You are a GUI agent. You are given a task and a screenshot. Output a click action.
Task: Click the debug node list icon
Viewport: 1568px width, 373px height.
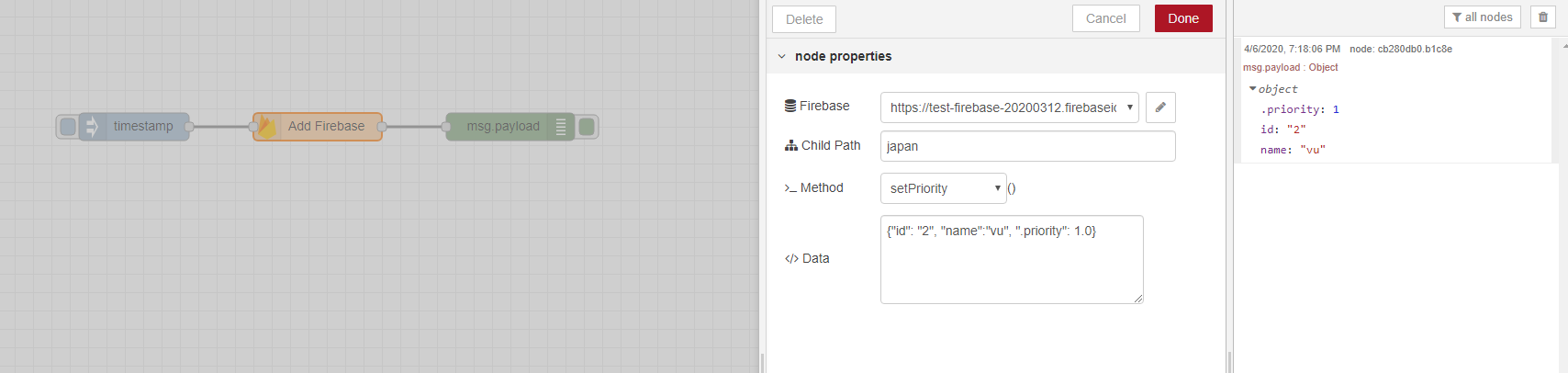561,127
